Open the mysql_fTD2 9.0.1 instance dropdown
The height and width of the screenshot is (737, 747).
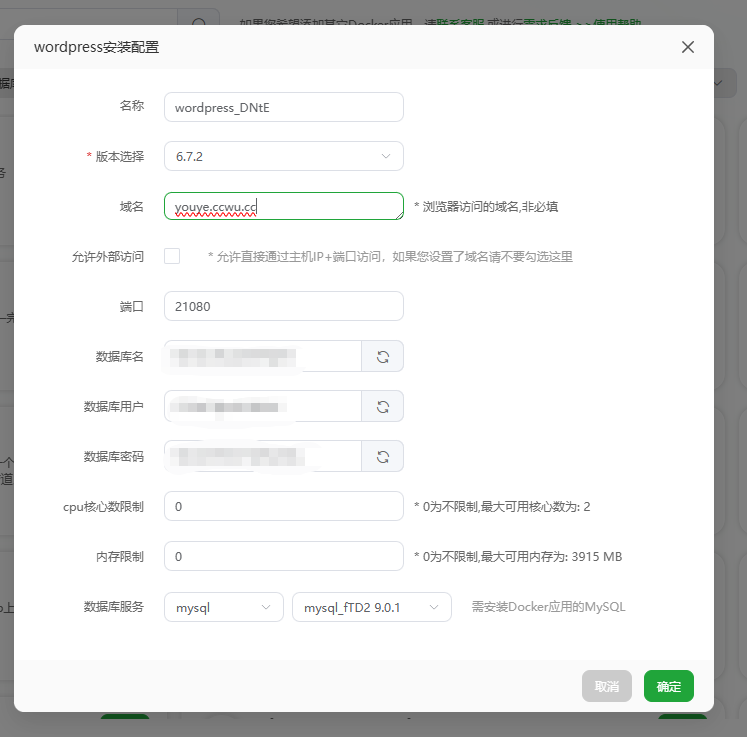[371, 607]
